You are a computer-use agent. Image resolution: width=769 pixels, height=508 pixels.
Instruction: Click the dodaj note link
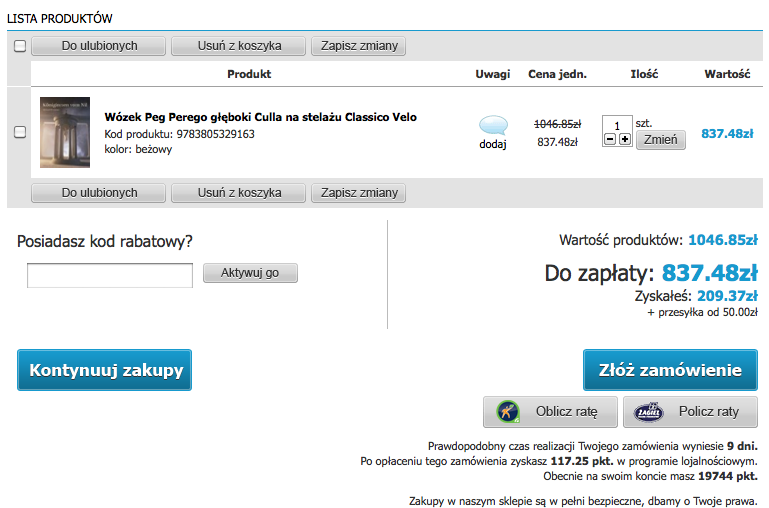coord(493,144)
